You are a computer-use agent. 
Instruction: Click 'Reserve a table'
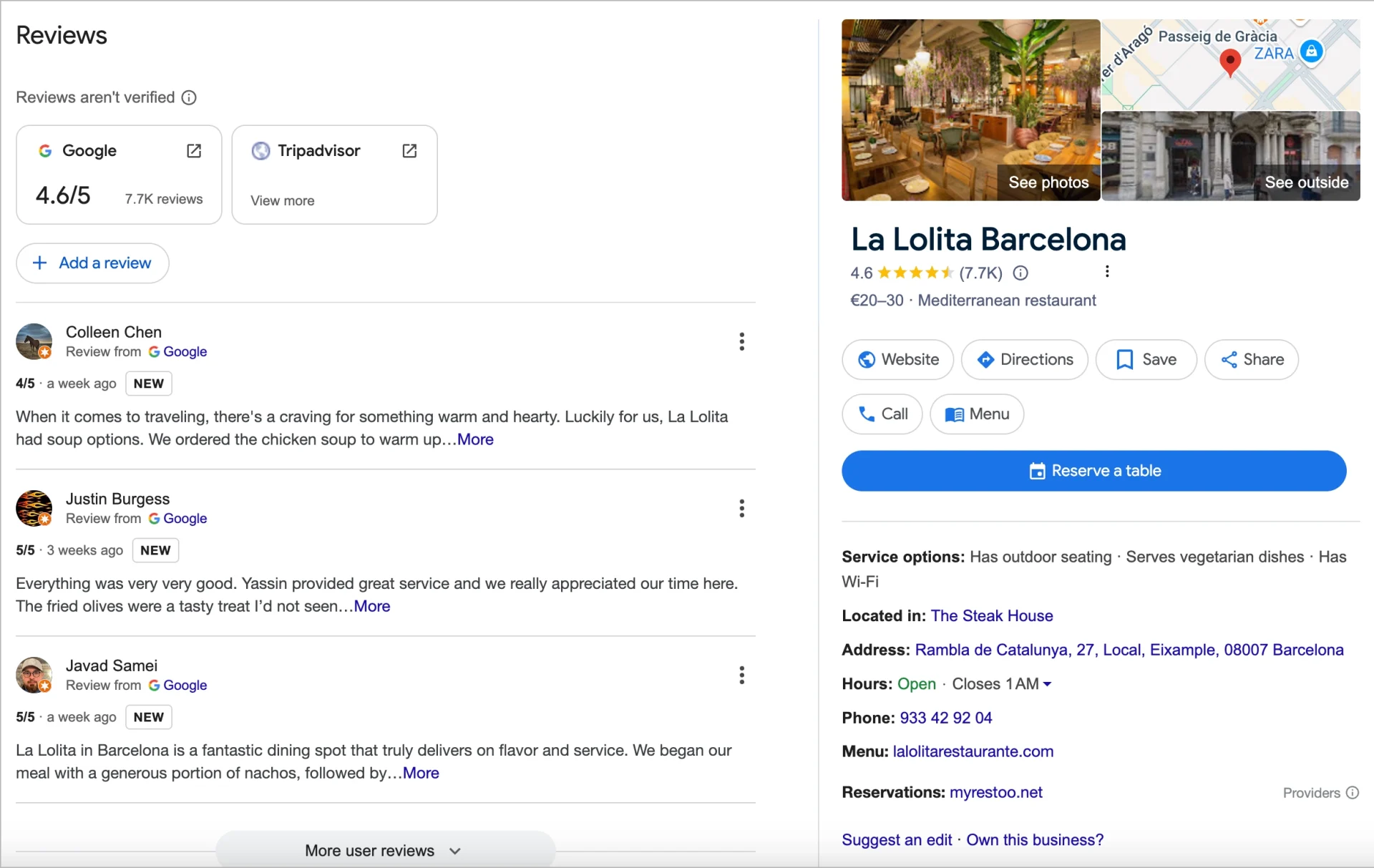[1094, 470]
